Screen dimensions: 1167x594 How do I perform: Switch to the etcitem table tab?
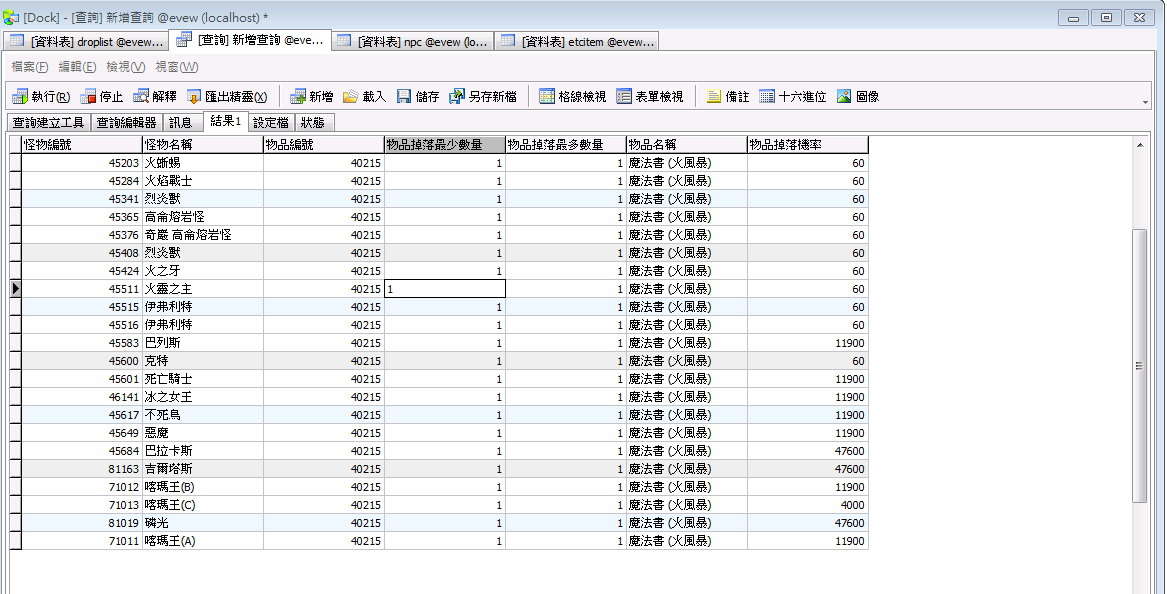[x=577, y=42]
